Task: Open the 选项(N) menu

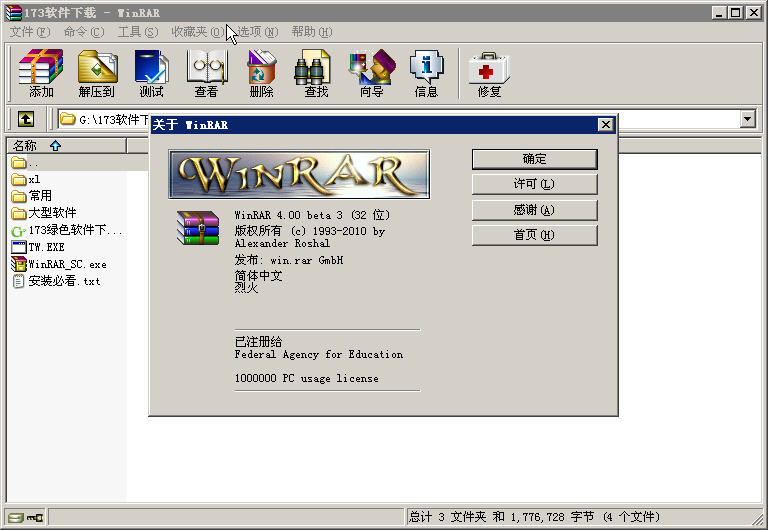Action: [x=258, y=32]
